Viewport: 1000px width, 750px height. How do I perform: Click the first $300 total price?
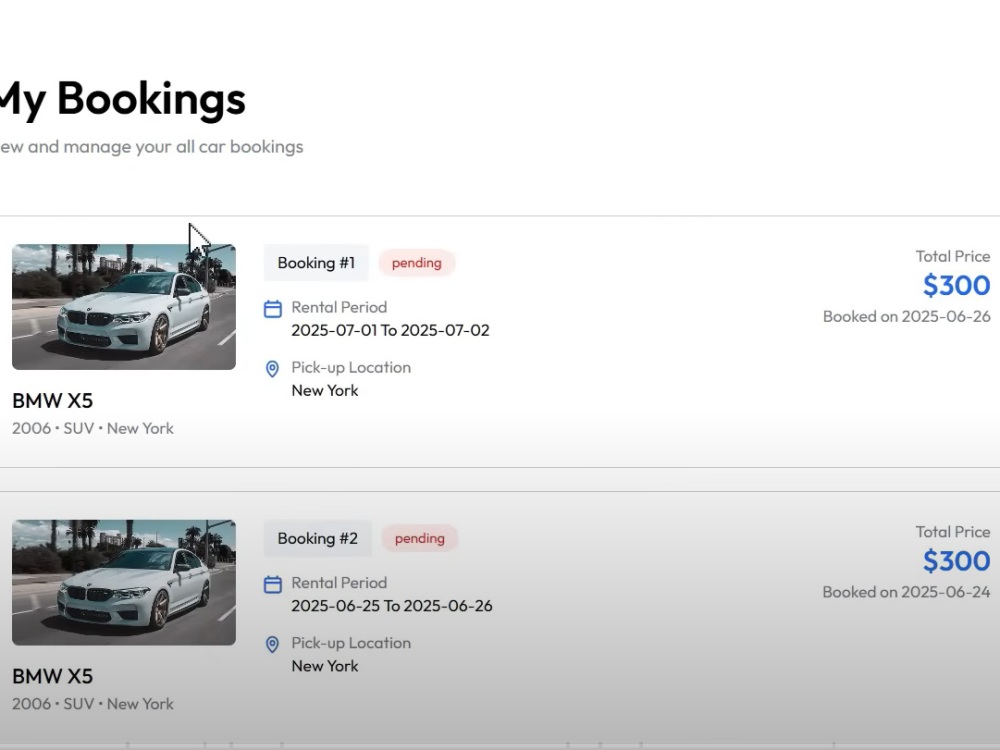click(x=956, y=285)
